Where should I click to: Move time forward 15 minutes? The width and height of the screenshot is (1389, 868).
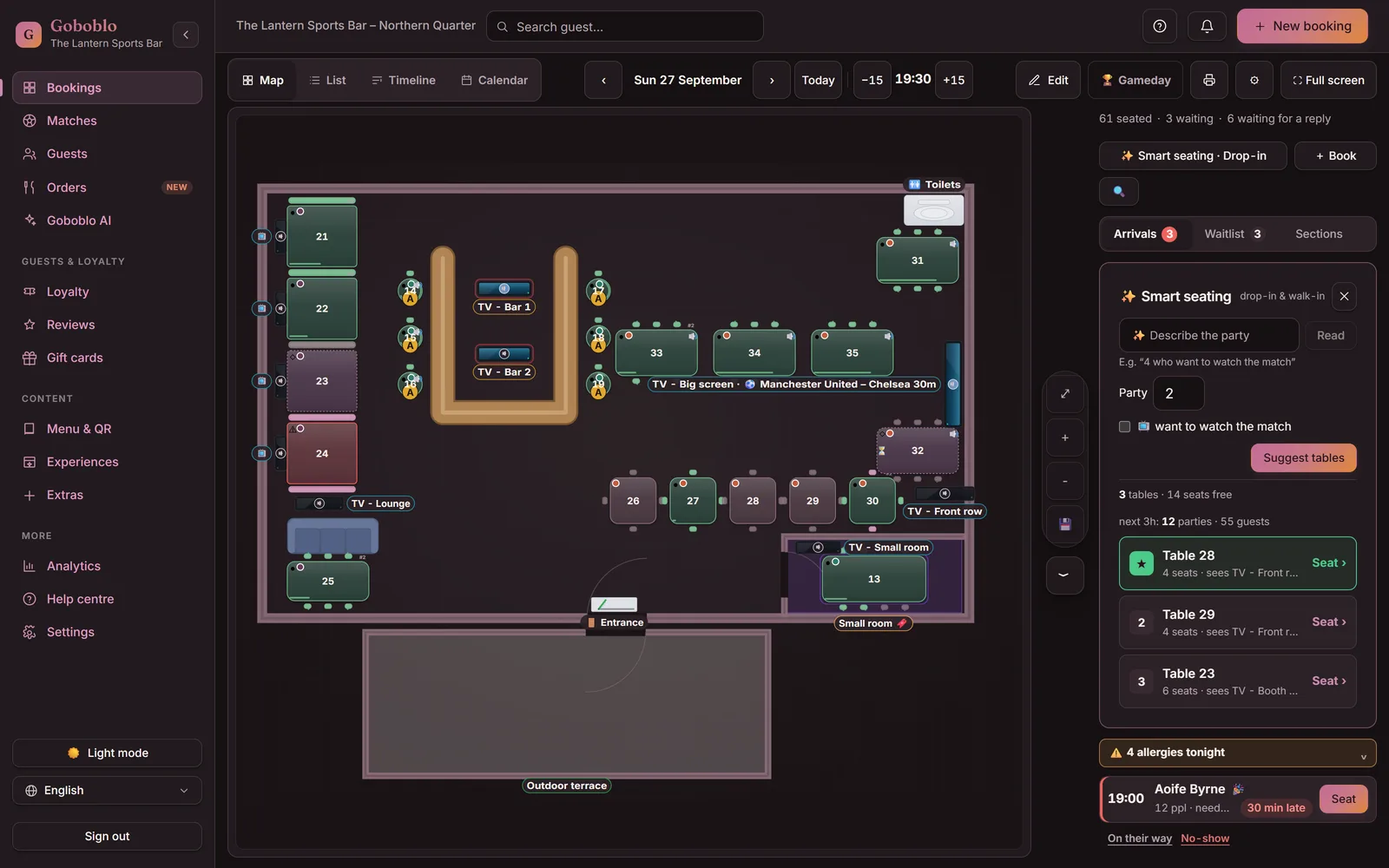953,80
